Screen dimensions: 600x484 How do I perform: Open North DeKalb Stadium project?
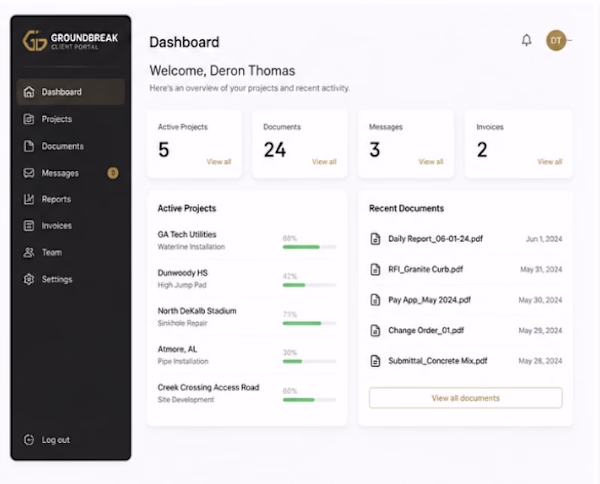tap(197, 311)
